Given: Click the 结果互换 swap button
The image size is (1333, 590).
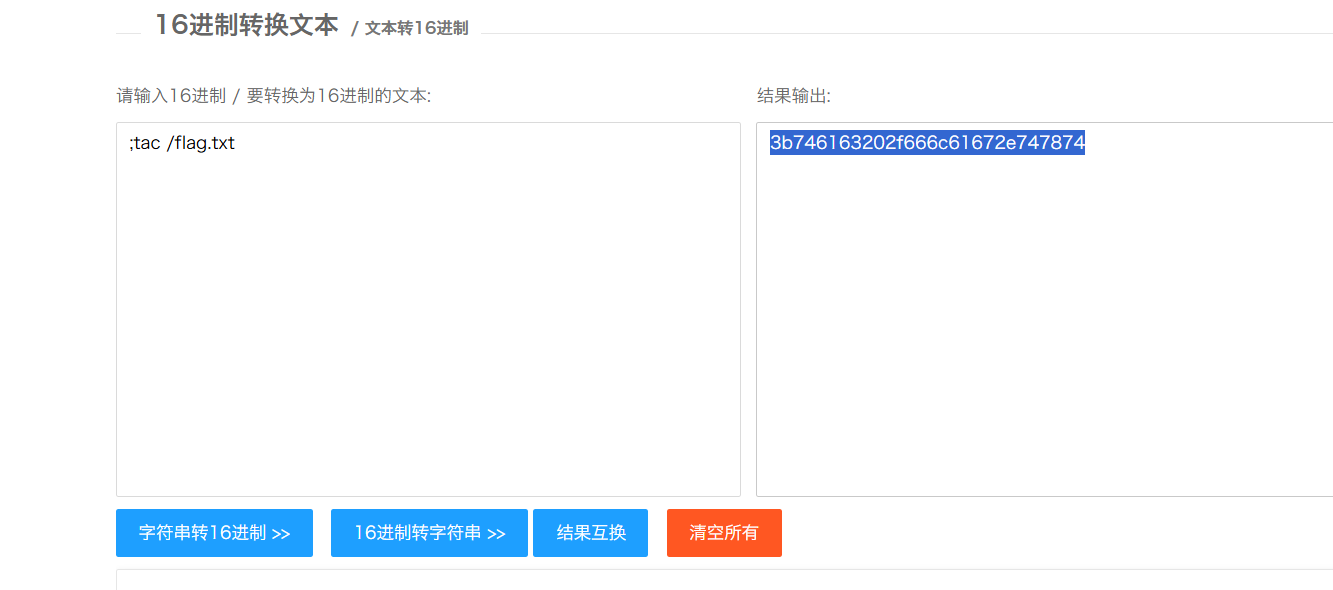Looking at the screenshot, I should tap(590, 533).
